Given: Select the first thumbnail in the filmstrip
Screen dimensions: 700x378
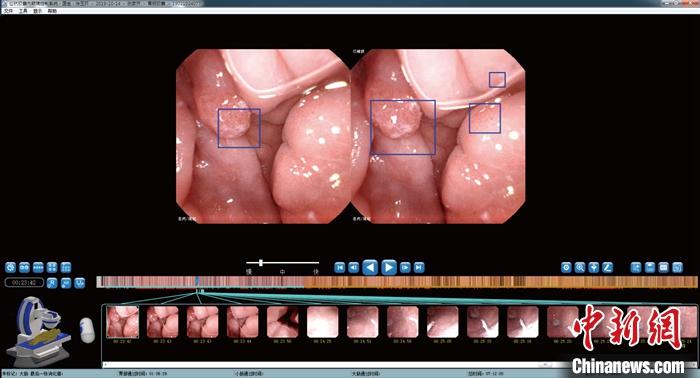Looking at the screenshot, I should [x=122, y=322].
